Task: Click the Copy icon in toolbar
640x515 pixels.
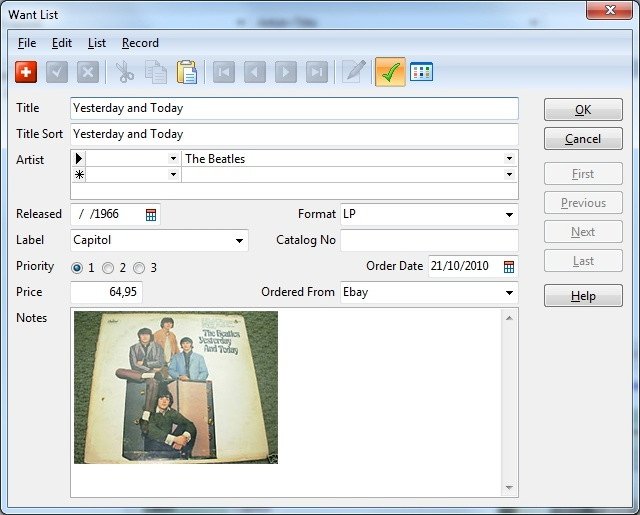Action: click(x=156, y=72)
